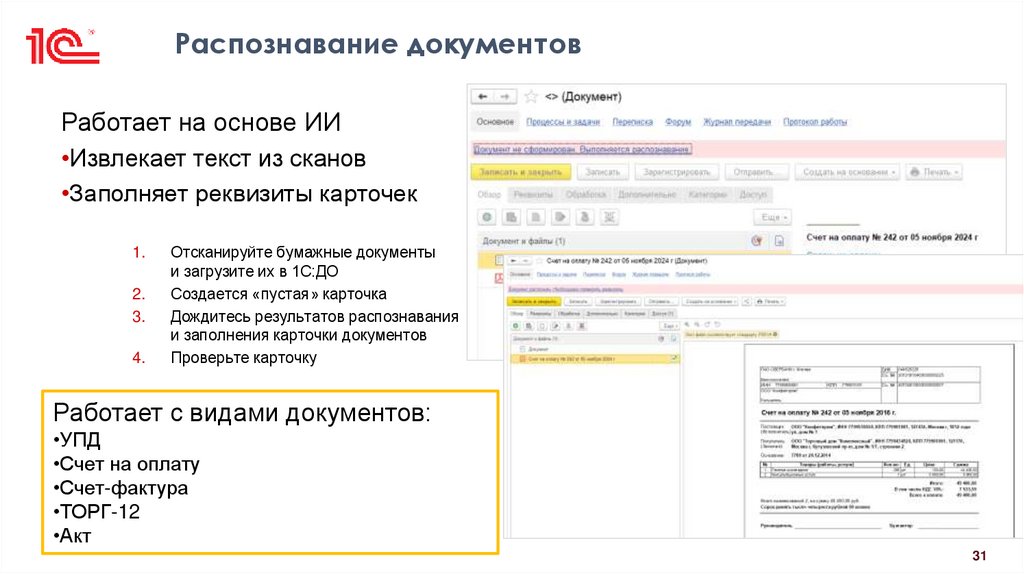1024x574 pixels.
Task: Star the <> (Документ) window as favorite
Action: click(x=531, y=97)
